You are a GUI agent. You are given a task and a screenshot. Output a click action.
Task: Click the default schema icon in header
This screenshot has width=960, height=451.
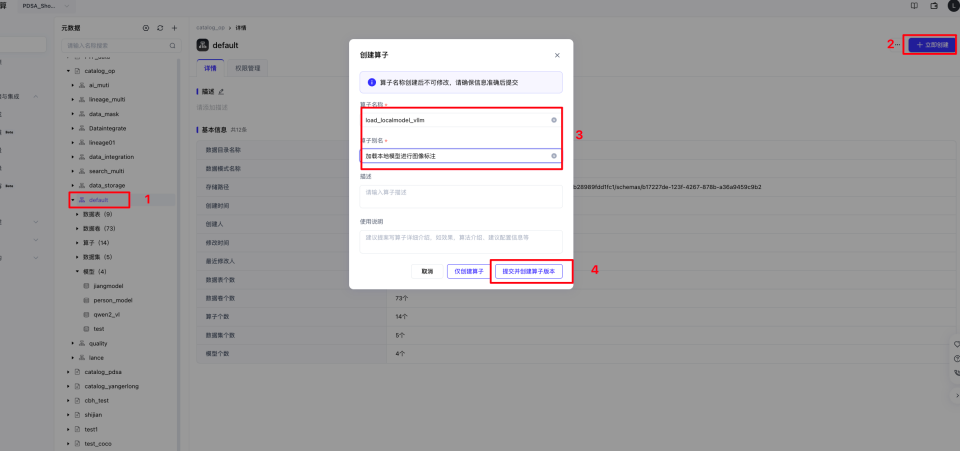pyautogui.click(x=202, y=45)
